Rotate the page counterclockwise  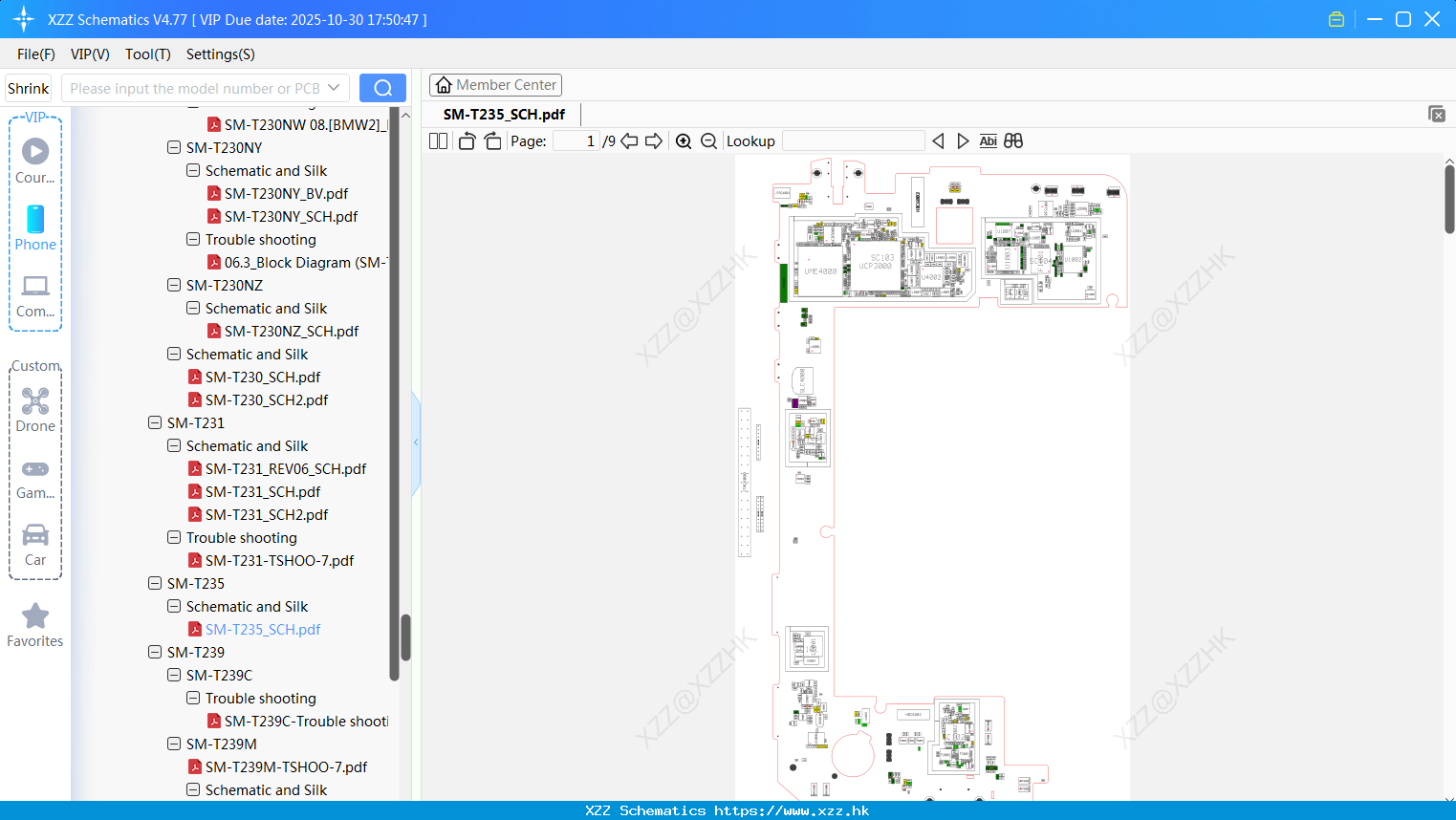point(467,140)
